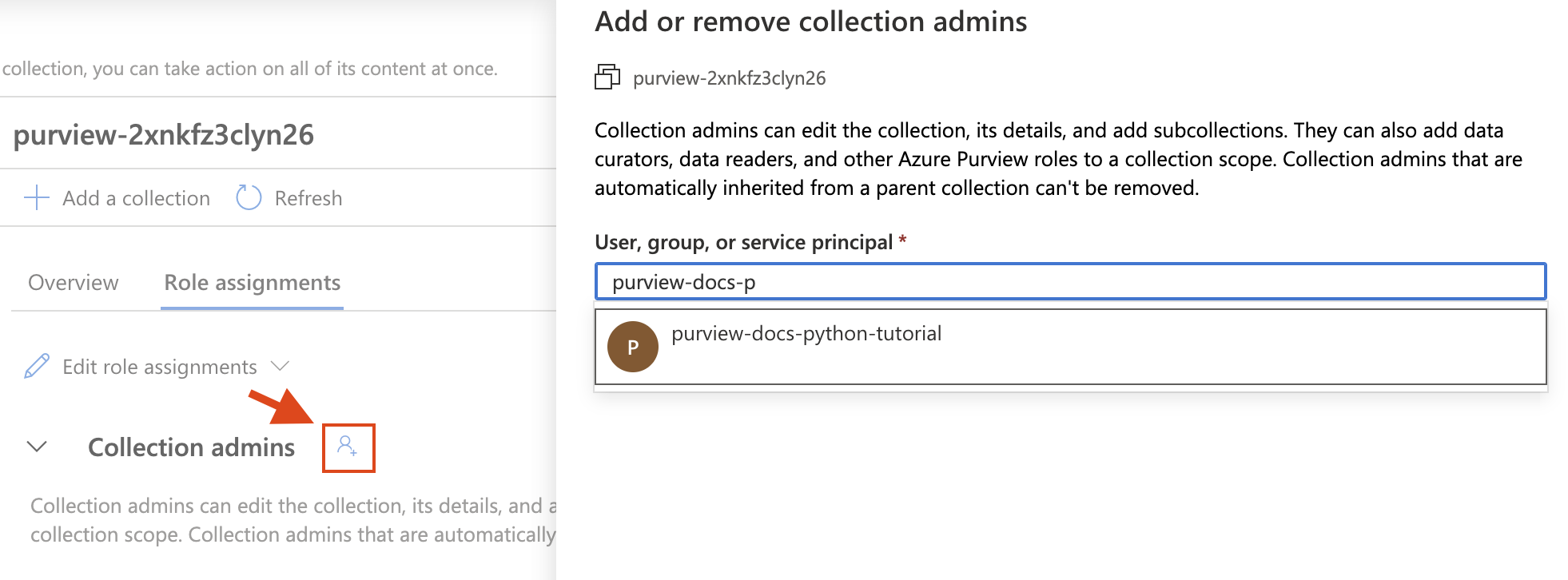This screenshot has width=1568, height=580.
Task: Select the purview-docs-python-tutorial suggestion
Action: 806,334
